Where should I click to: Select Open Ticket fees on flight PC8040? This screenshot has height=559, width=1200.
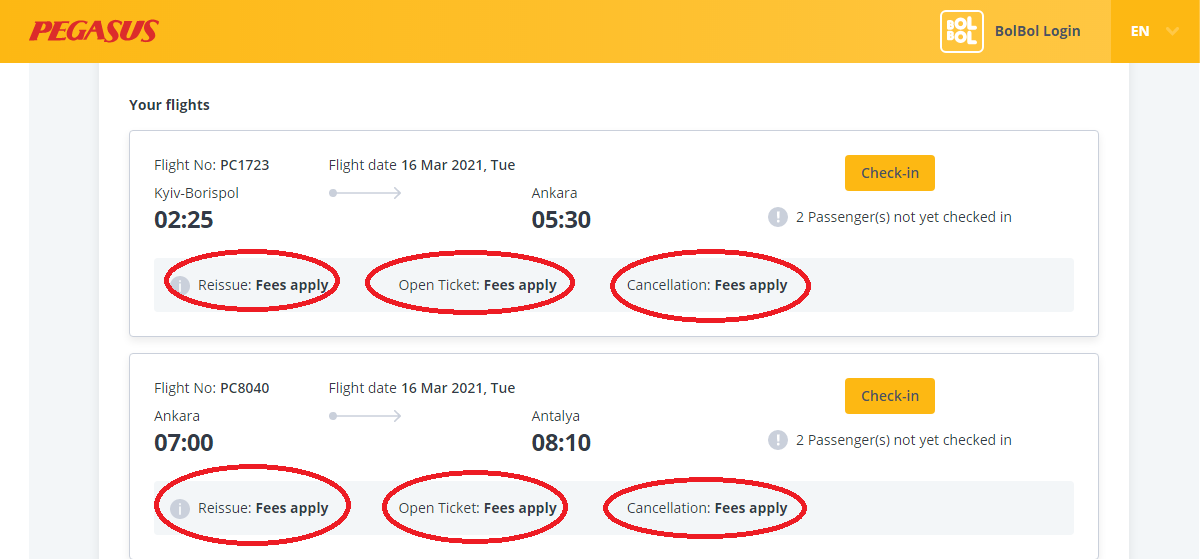pos(477,508)
